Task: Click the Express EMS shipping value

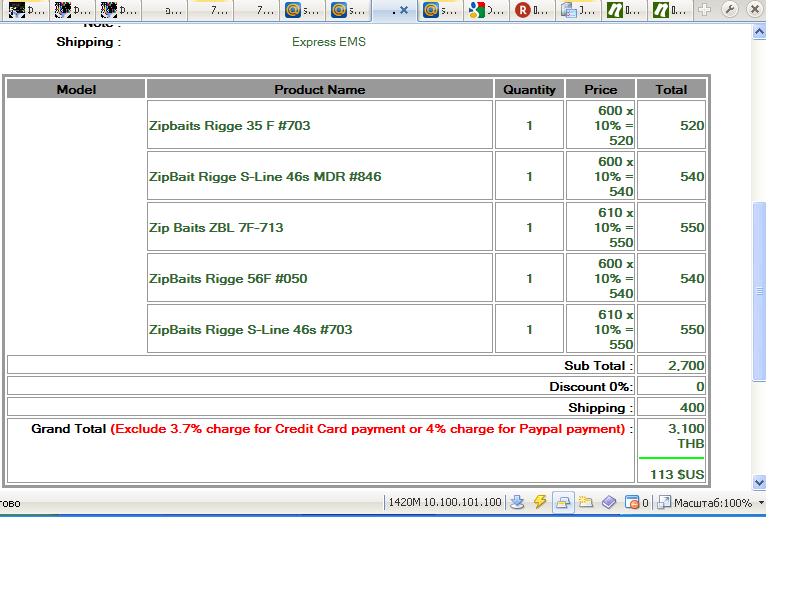Action: (329, 42)
